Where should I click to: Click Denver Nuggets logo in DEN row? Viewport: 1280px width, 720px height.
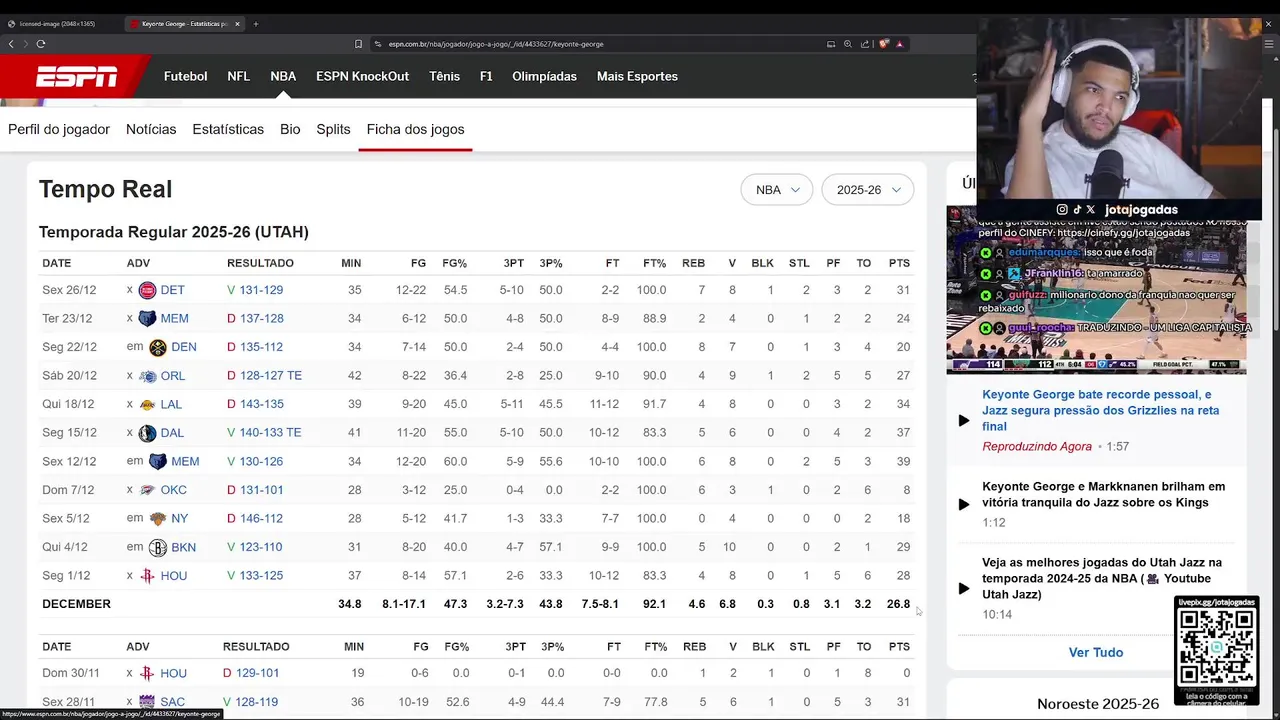[157, 347]
